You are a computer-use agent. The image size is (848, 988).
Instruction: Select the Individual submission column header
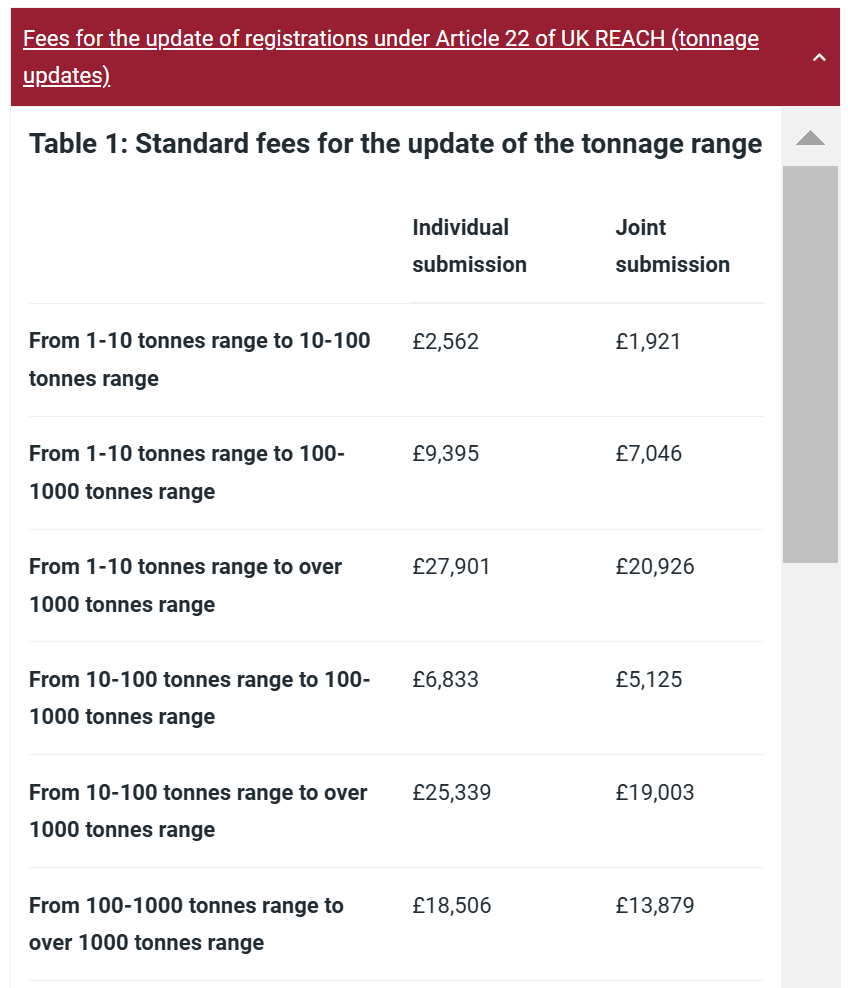469,246
